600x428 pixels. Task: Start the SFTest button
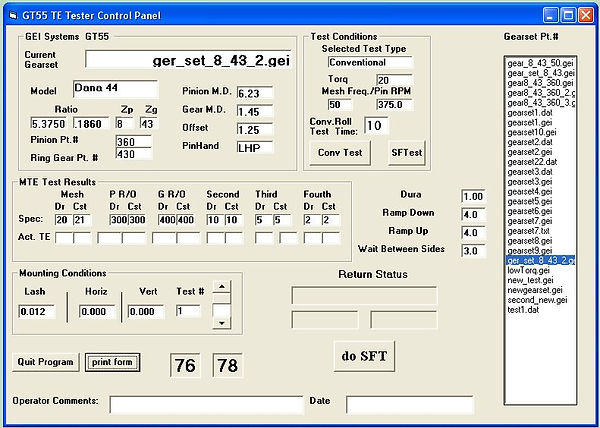point(406,153)
